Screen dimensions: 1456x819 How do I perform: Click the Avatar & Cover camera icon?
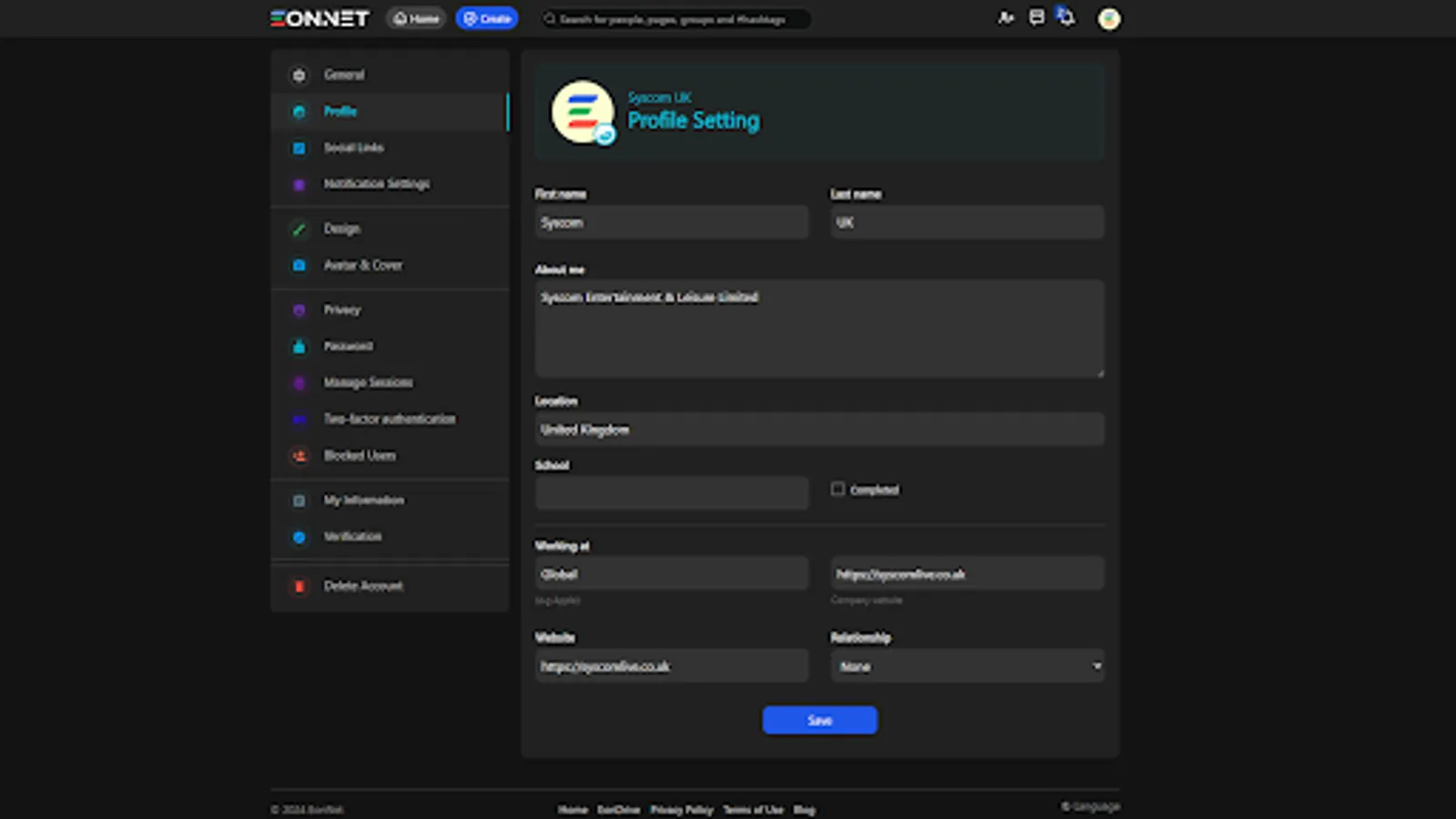coord(298,265)
